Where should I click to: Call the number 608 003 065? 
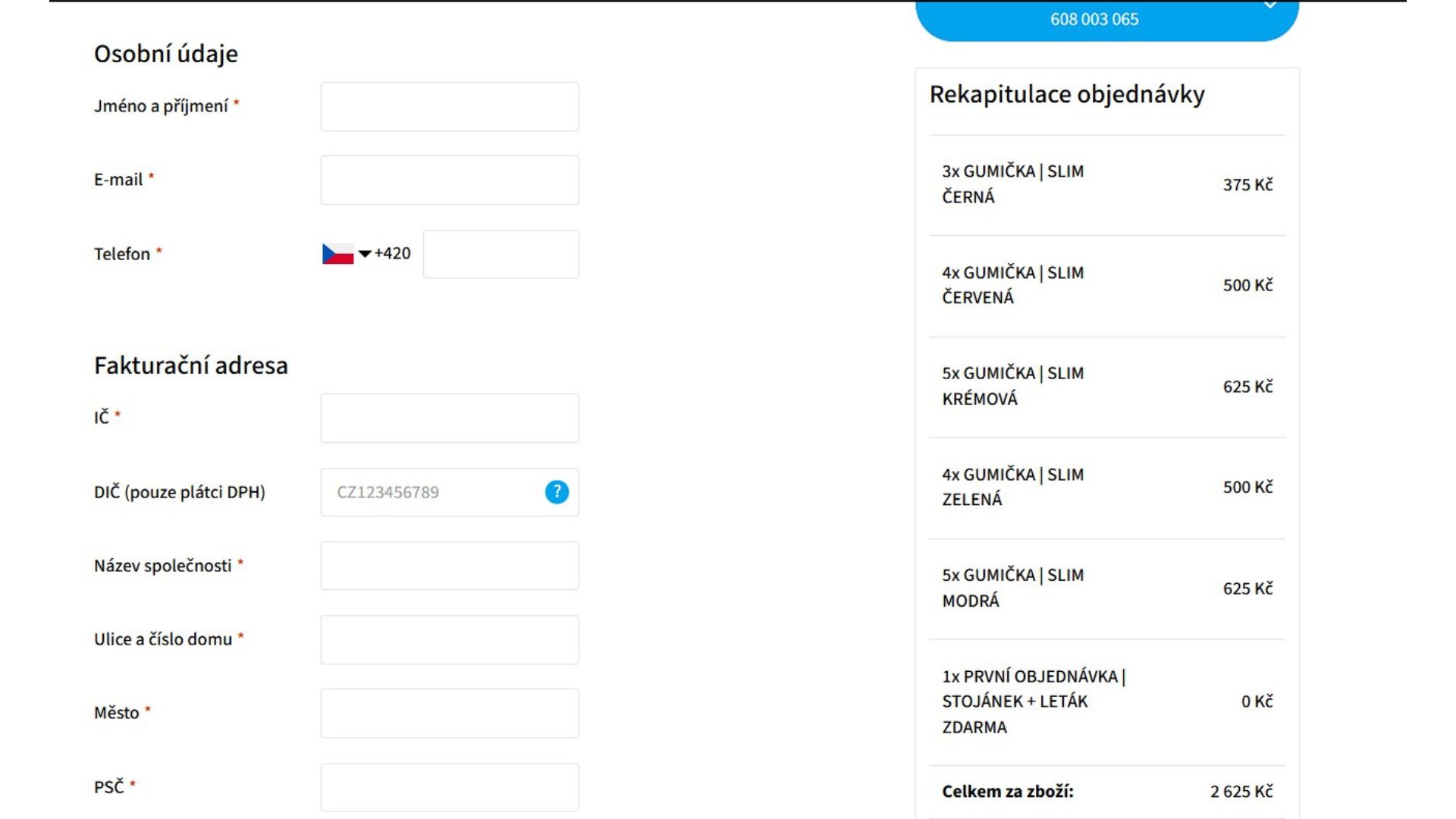coord(1094,19)
